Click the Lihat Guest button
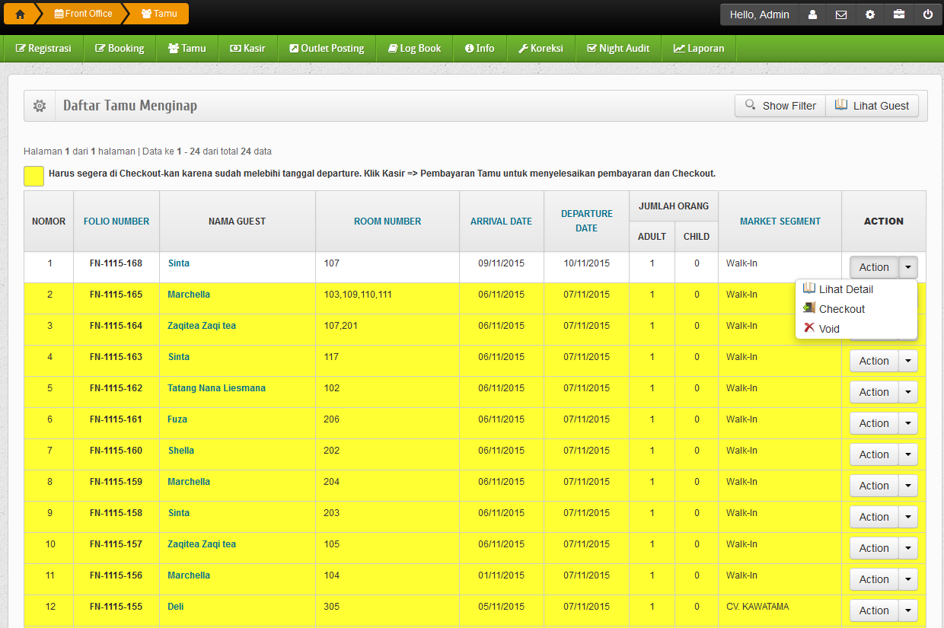Viewport: 944px width, 628px height. tap(872, 106)
